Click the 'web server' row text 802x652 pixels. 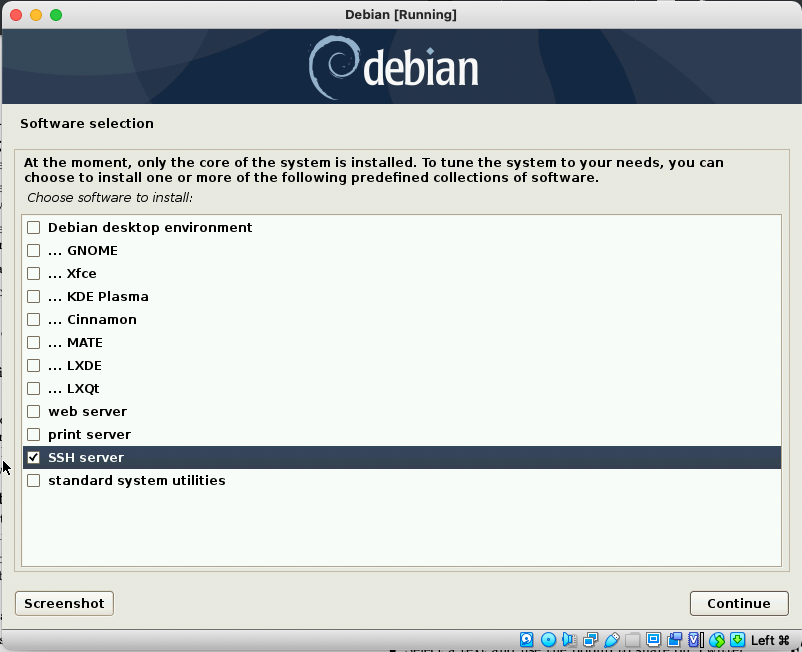coord(87,411)
